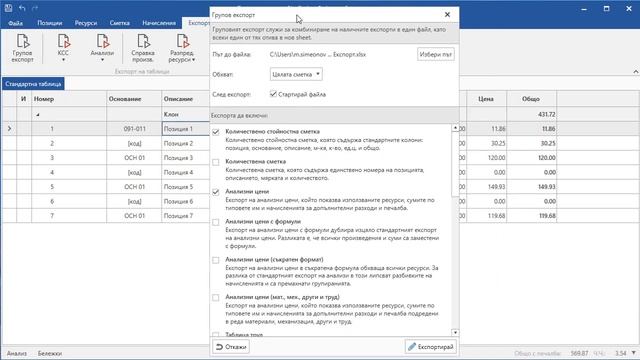Enable Анализи цени с формули checkbox
The image size is (640, 360).
click(x=216, y=222)
